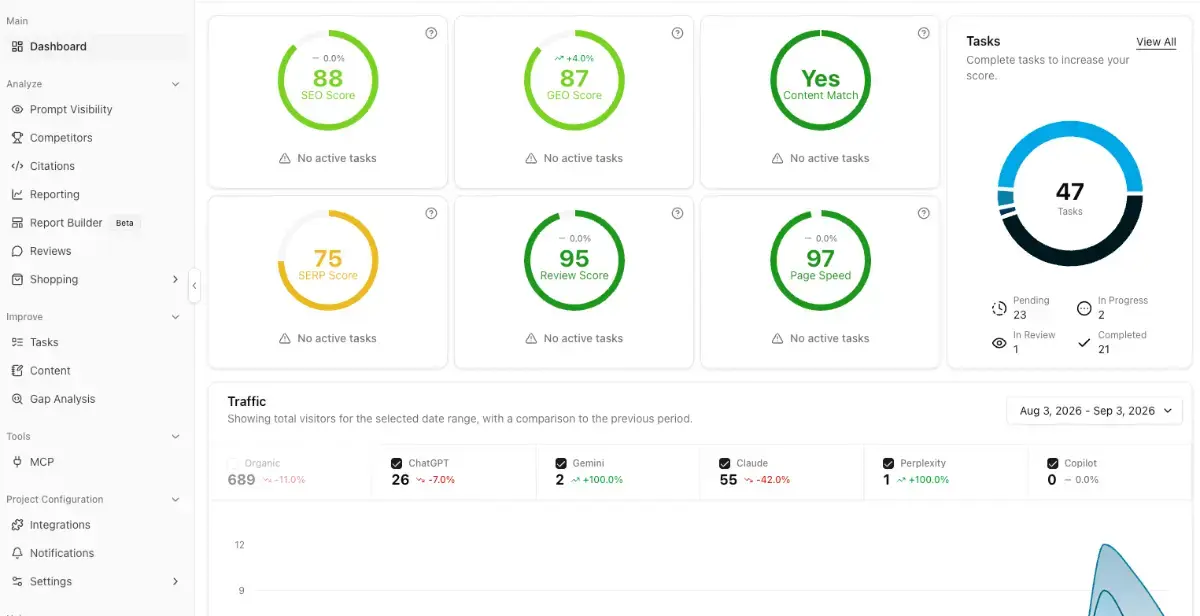Enable the Organic traffic checkbox
Image resolution: width=1200 pixels, height=616 pixels.
pyautogui.click(x=233, y=463)
